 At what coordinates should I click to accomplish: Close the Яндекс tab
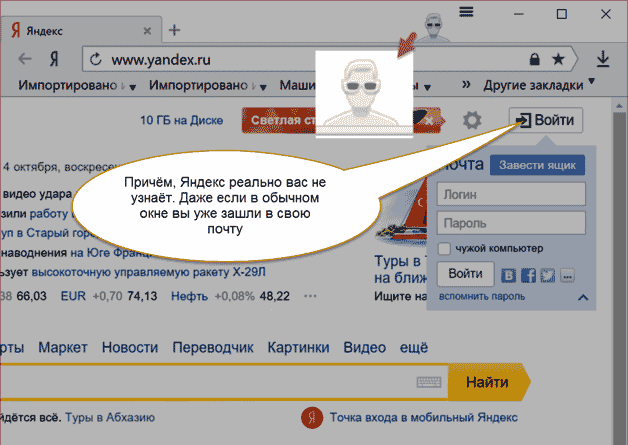147,31
